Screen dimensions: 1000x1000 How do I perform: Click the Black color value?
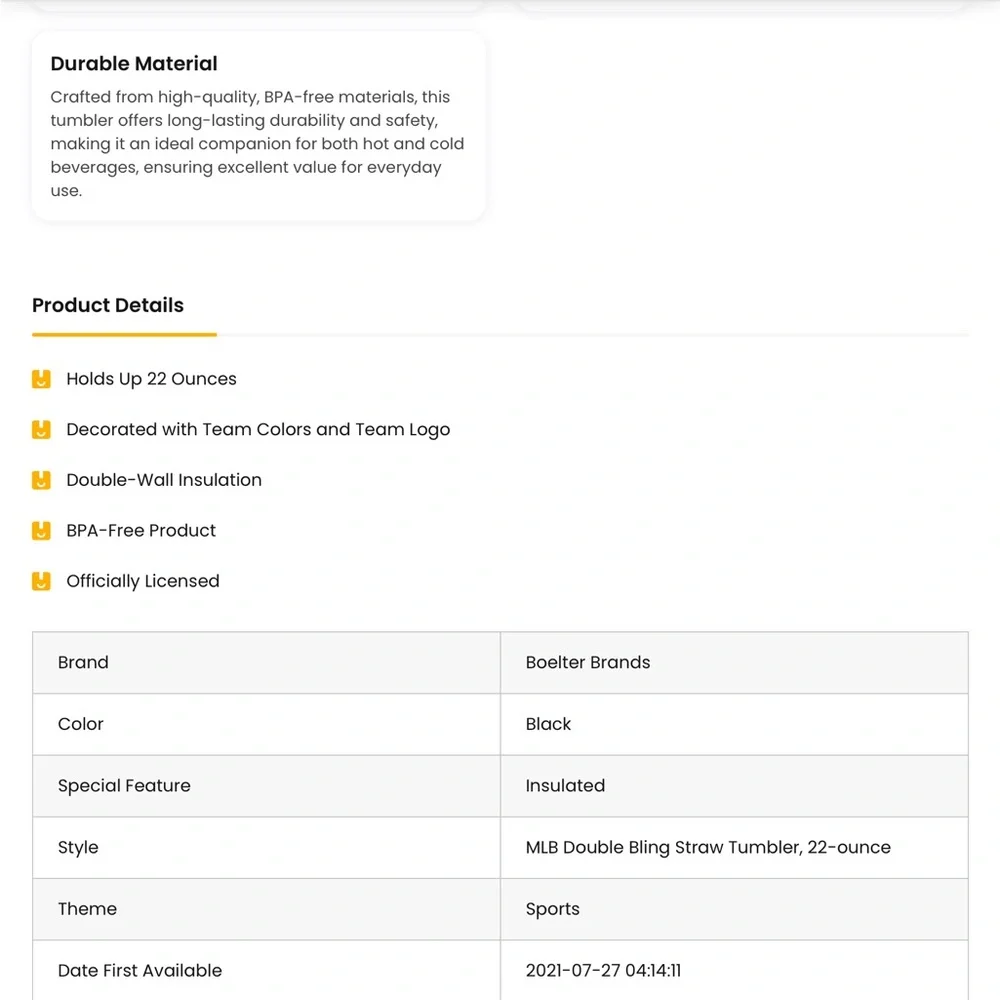point(548,724)
